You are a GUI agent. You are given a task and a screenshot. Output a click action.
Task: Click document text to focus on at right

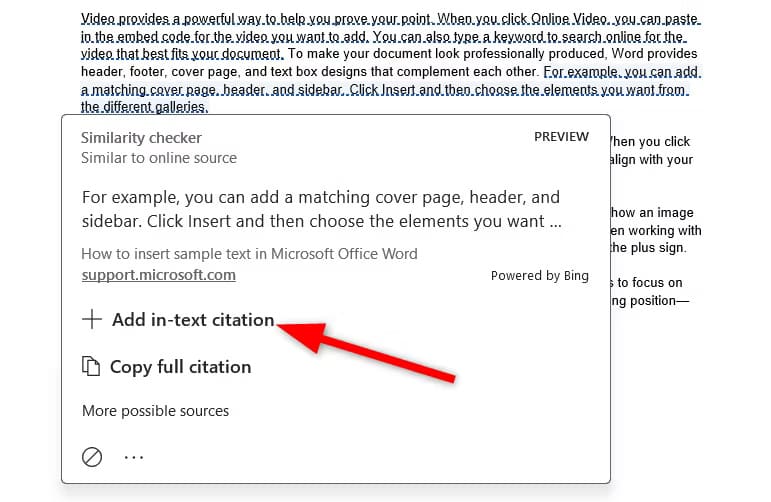point(650,283)
